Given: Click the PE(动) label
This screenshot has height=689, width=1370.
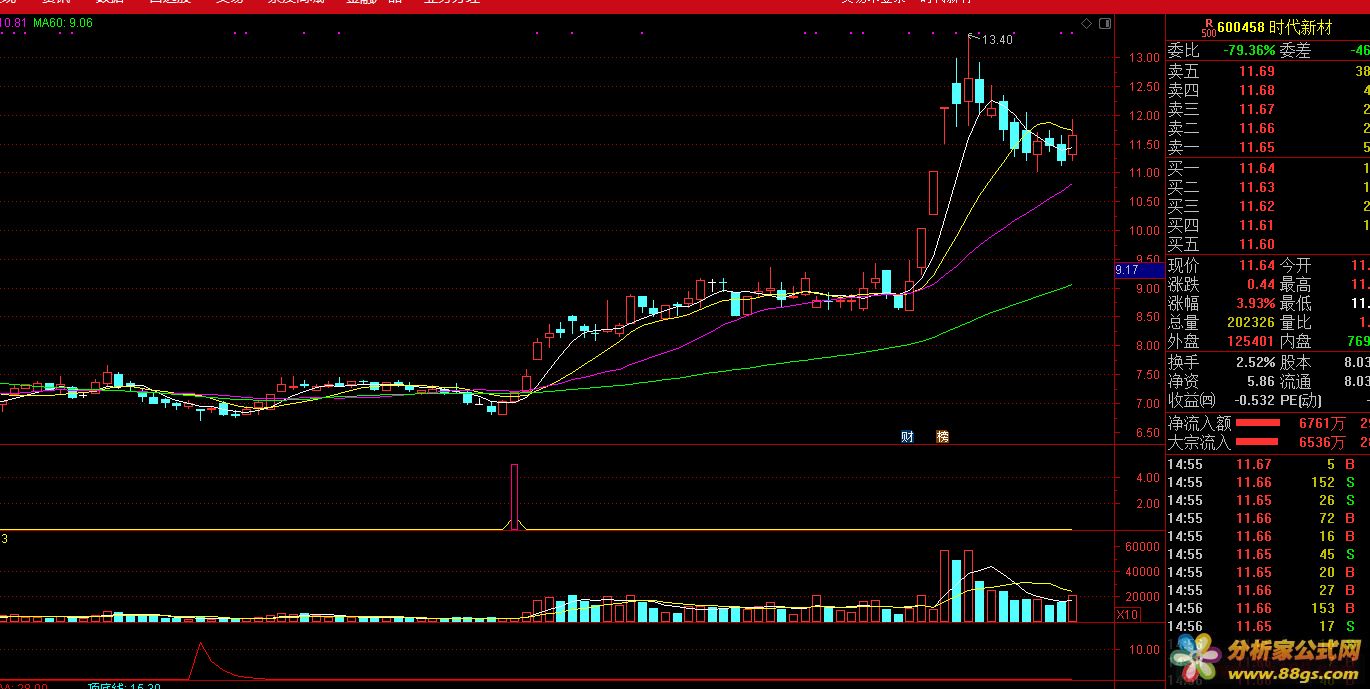Looking at the screenshot, I should (1302, 400).
